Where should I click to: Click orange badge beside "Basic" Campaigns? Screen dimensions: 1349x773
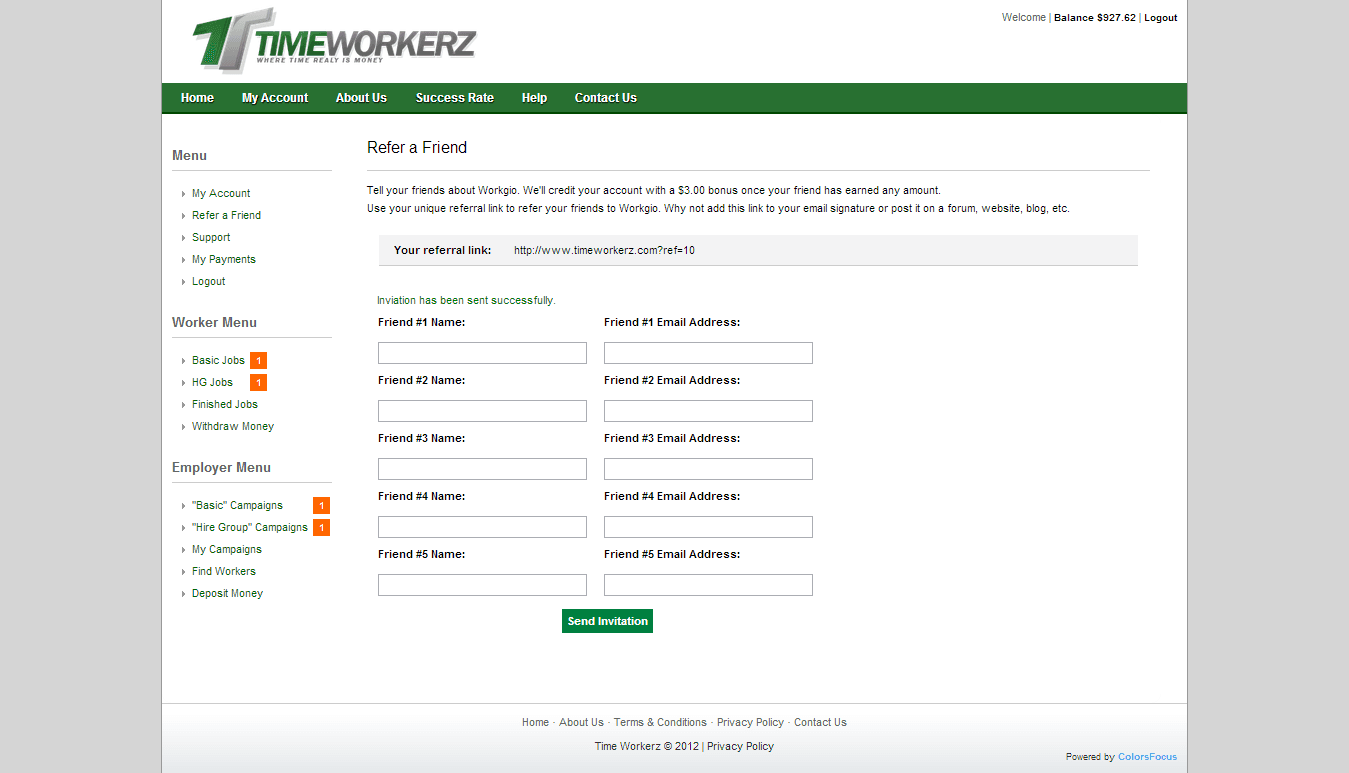[321, 506]
